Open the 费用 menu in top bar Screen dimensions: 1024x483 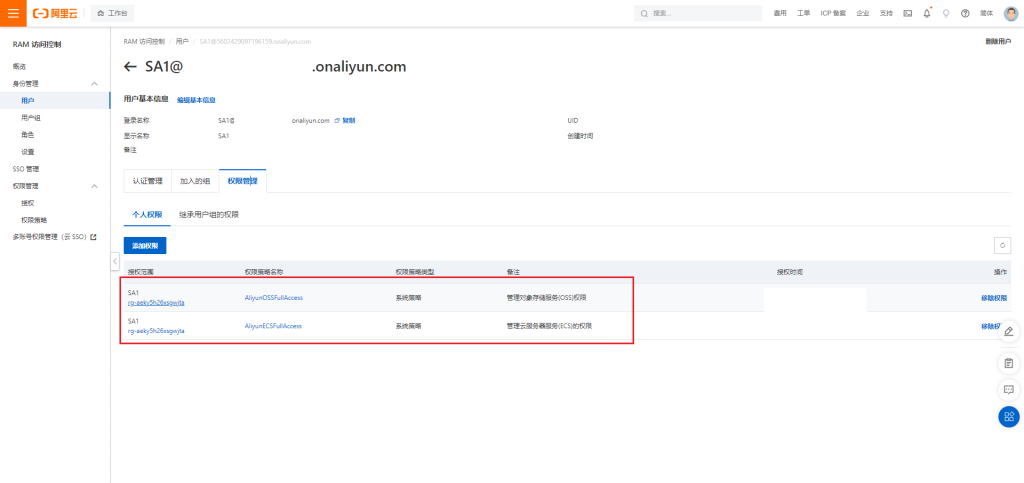[x=780, y=13]
